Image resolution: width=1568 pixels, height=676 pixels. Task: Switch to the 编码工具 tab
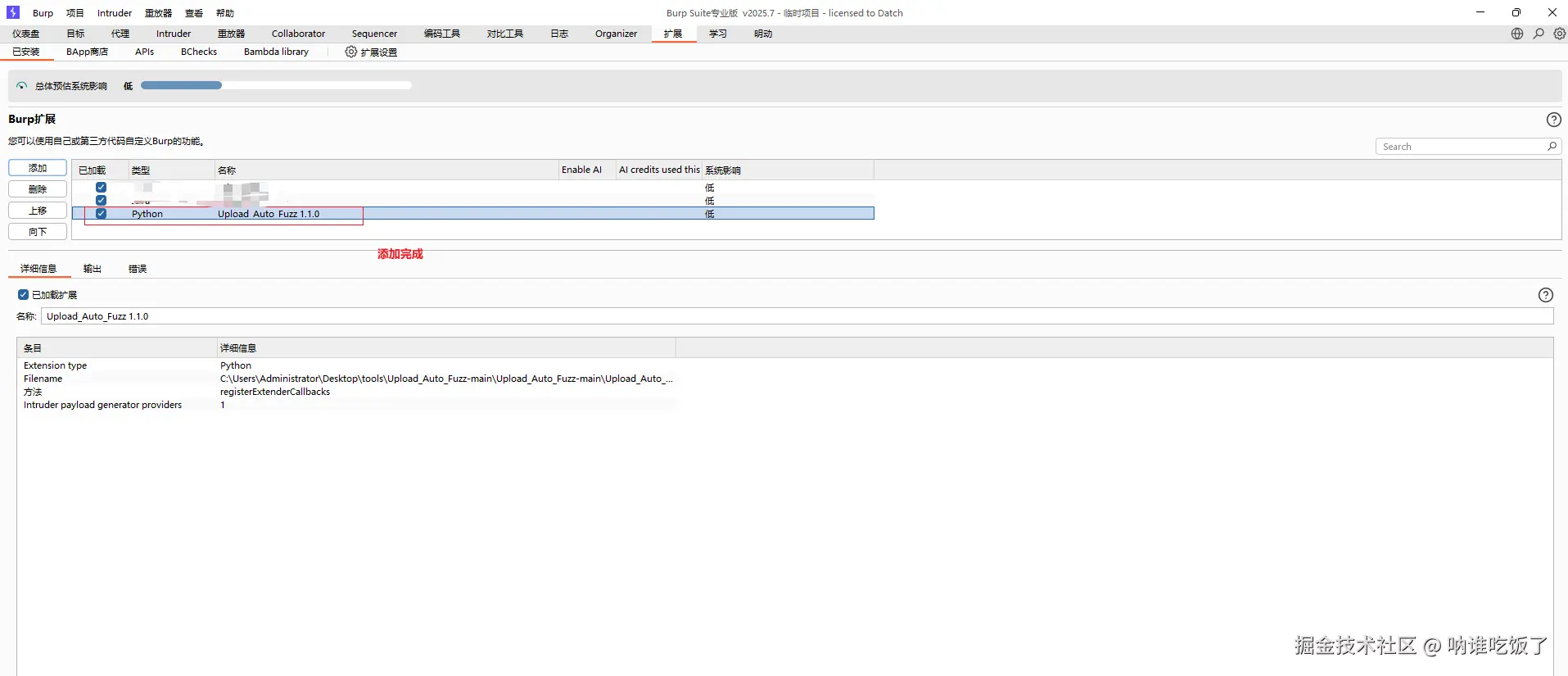click(x=442, y=34)
